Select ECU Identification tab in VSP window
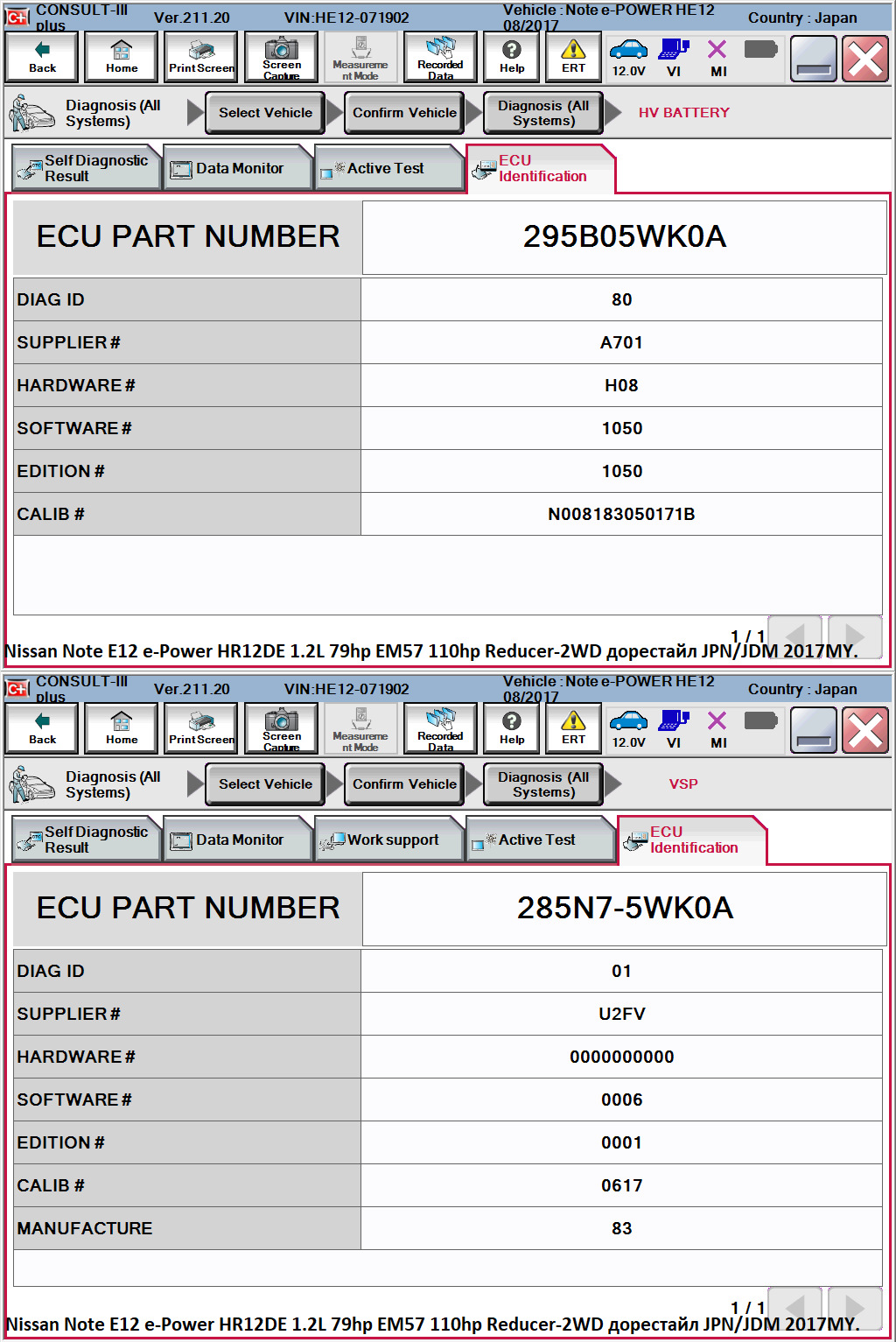The height and width of the screenshot is (1342, 896). point(692,840)
